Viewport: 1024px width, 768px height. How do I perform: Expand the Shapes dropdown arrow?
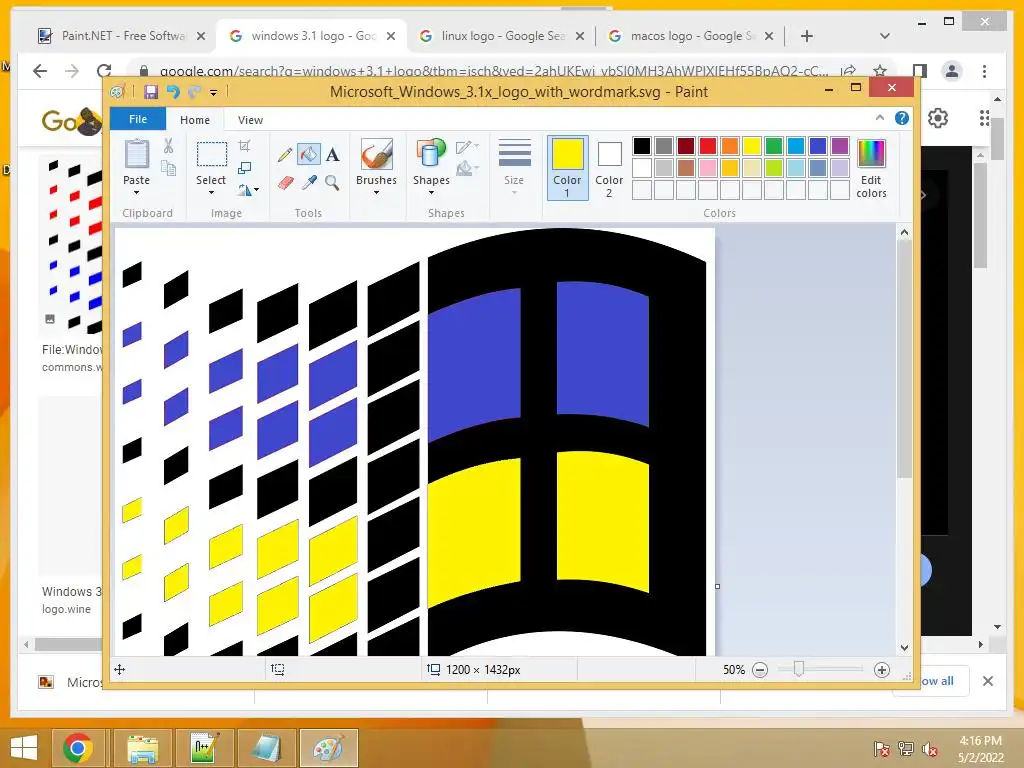tap(431, 193)
